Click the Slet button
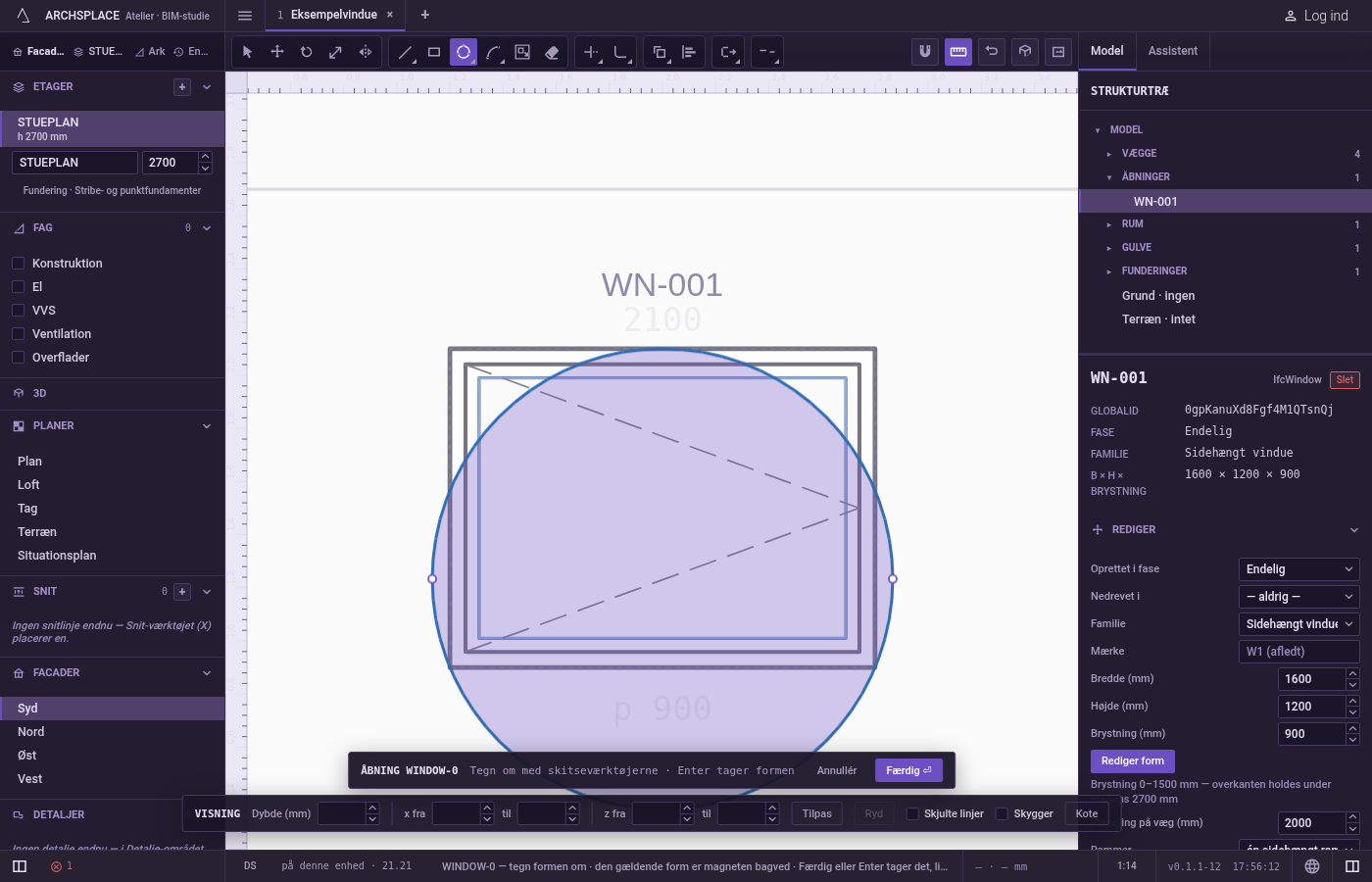Image resolution: width=1372 pixels, height=882 pixels. (x=1345, y=380)
